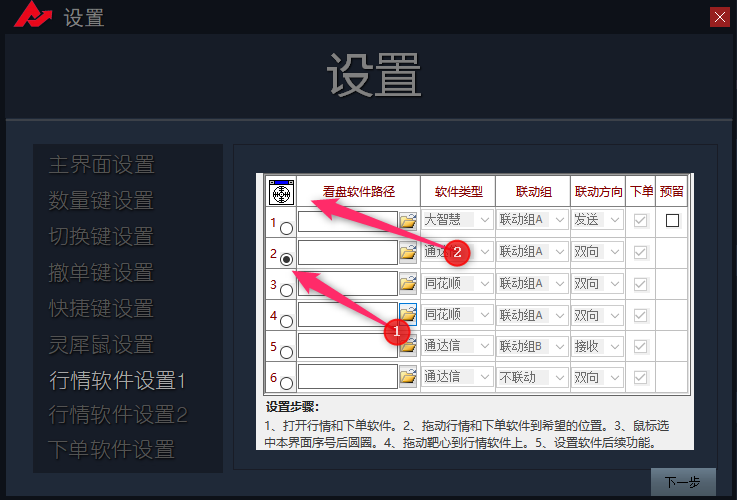
Task: Close the 设置 window
Action: pos(720,17)
